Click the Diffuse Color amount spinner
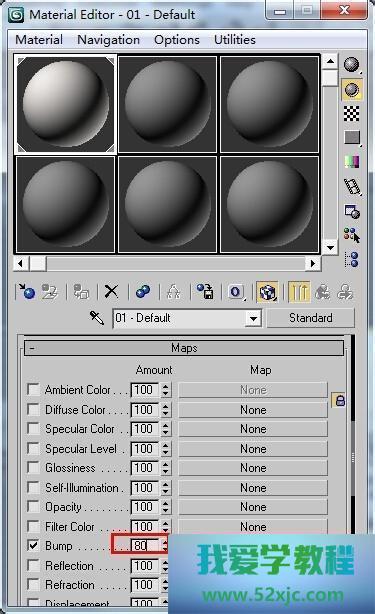The width and height of the screenshot is (375, 614). 166,410
